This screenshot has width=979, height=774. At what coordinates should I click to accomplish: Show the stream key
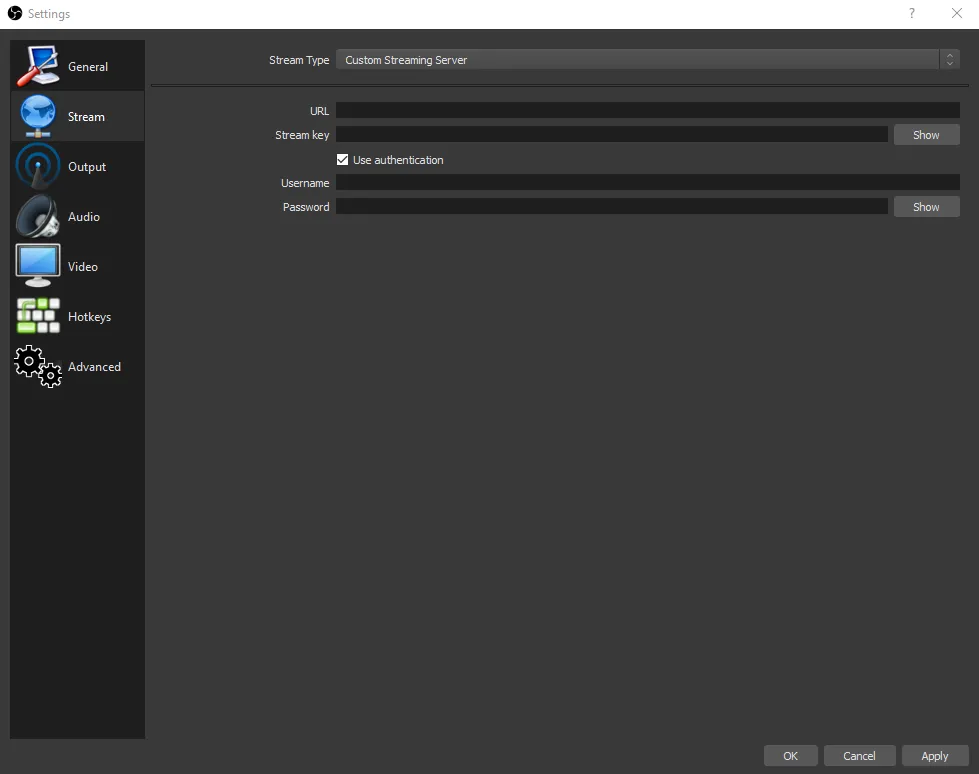[926, 135]
